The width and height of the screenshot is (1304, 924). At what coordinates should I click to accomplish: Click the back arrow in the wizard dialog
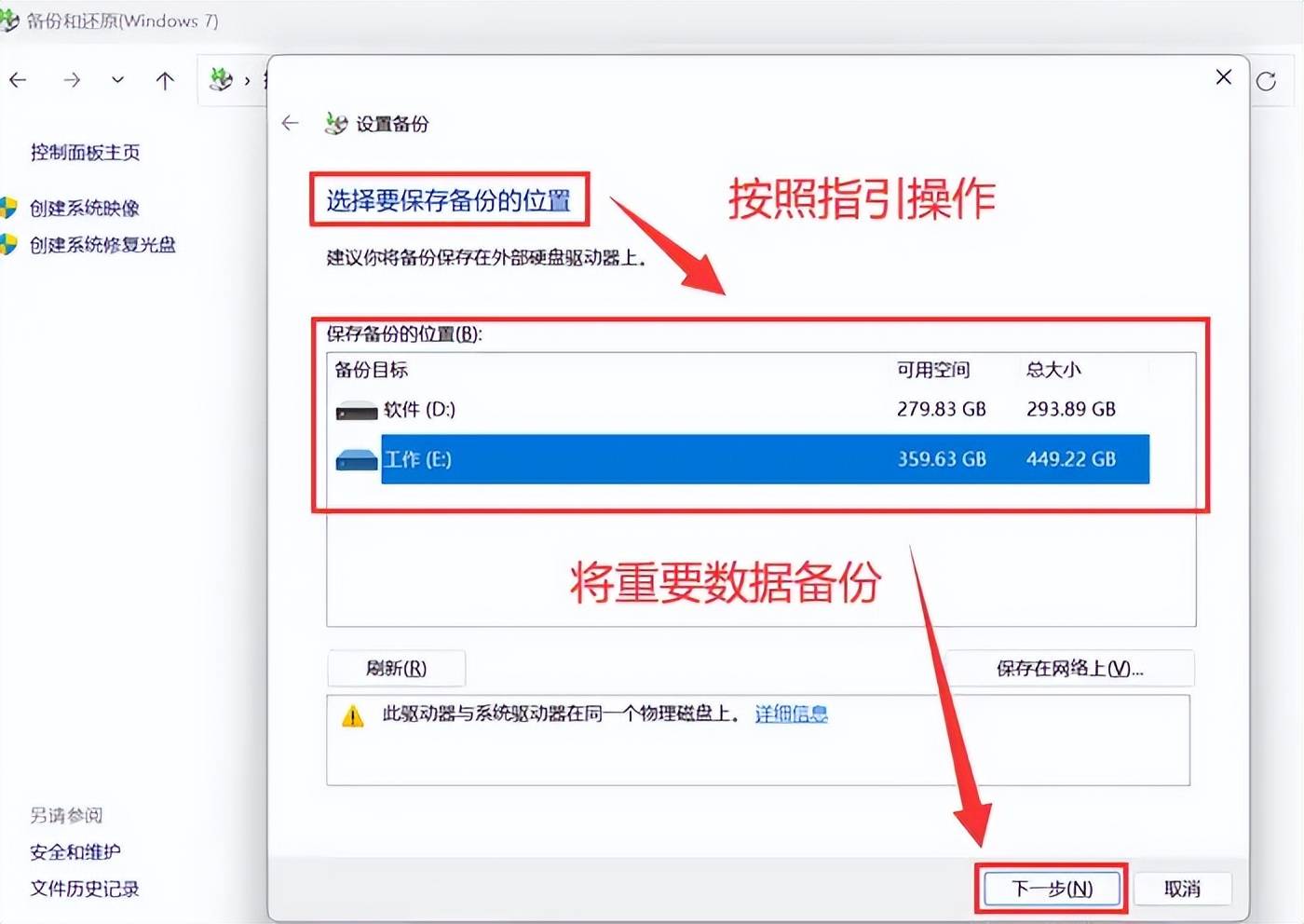click(x=291, y=123)
